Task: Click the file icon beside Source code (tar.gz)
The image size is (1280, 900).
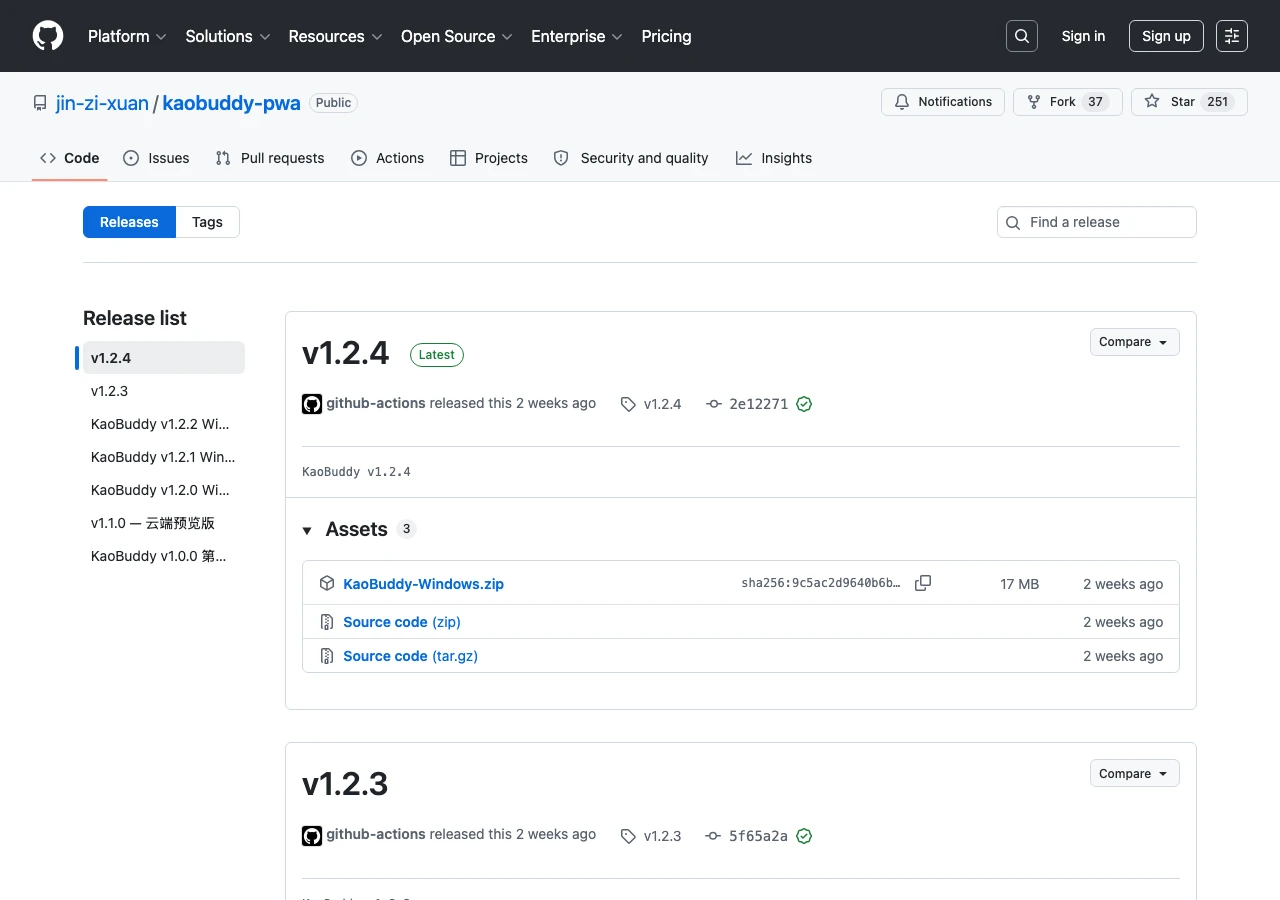Action: (327, 656)
